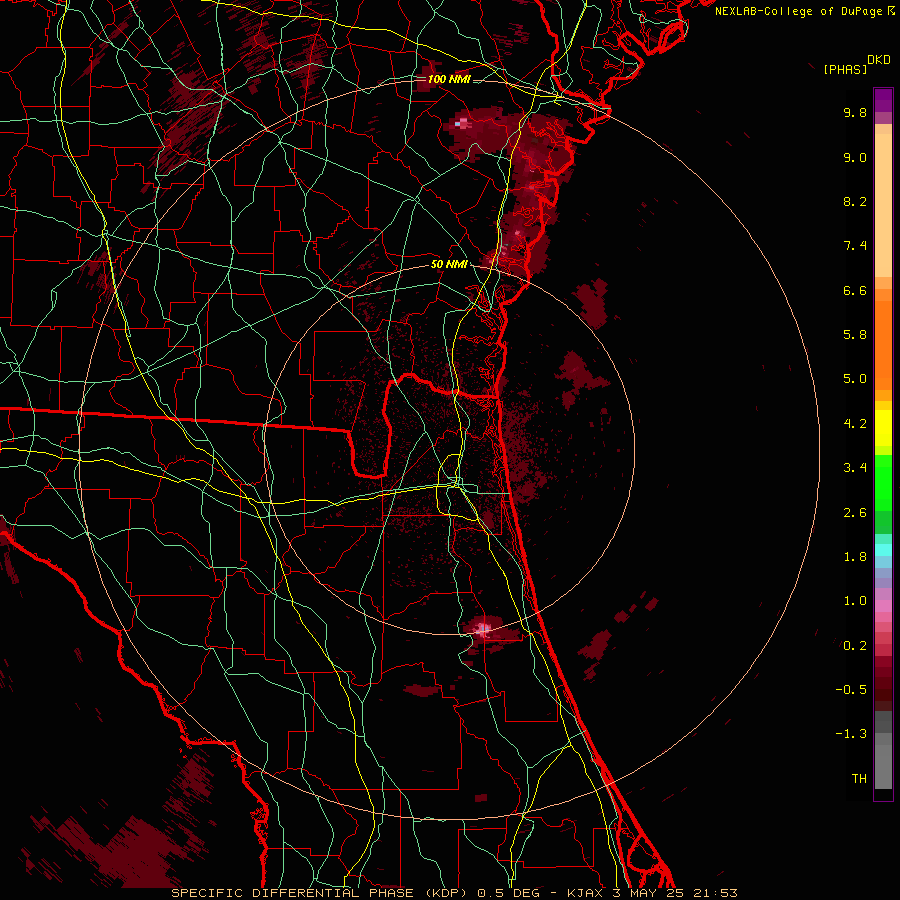Click the DKD [PHAS] units label
Screen dimensions: 900x900
(x=857, y=64)
